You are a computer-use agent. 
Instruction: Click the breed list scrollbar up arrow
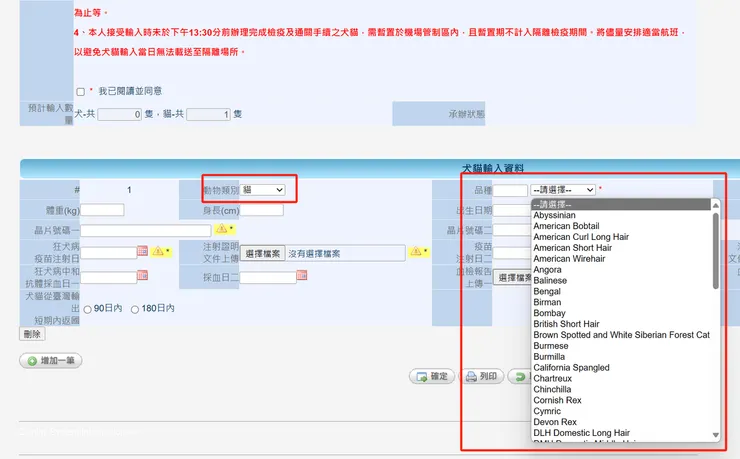point(716,205)
